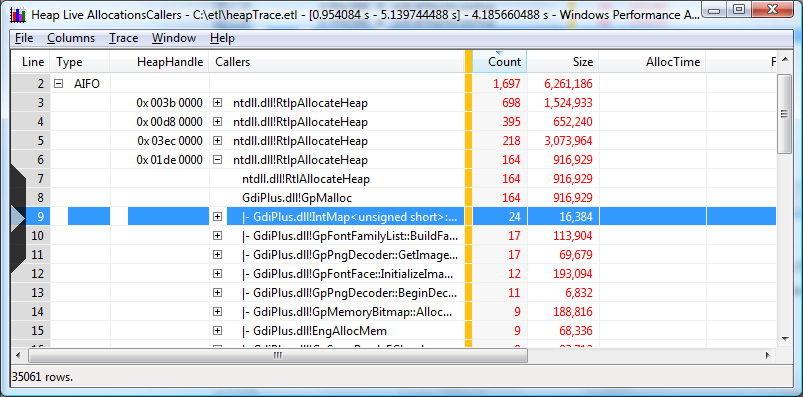803x397 pixels.
Task: Select count value 698
Action: point(511,103)
